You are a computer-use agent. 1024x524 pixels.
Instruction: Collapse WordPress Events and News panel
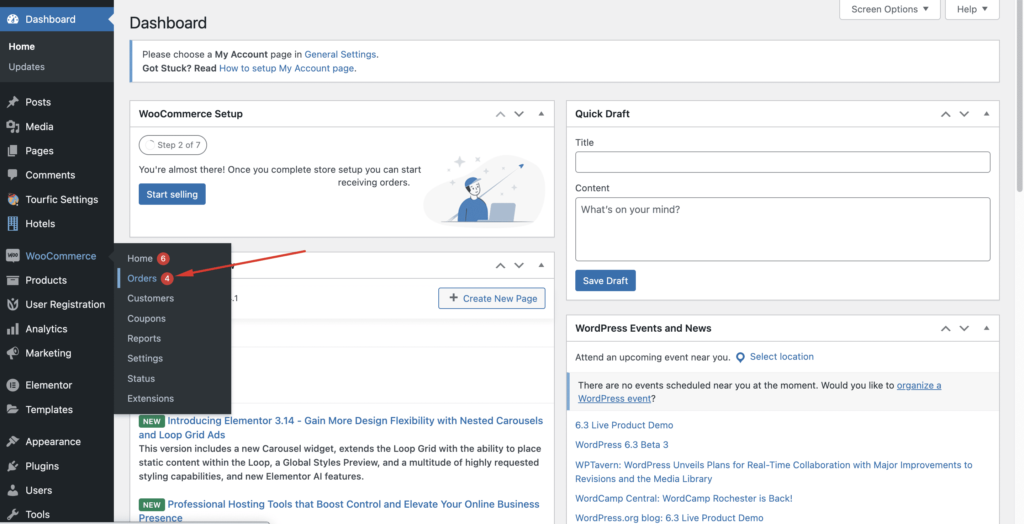coord(986,328)
